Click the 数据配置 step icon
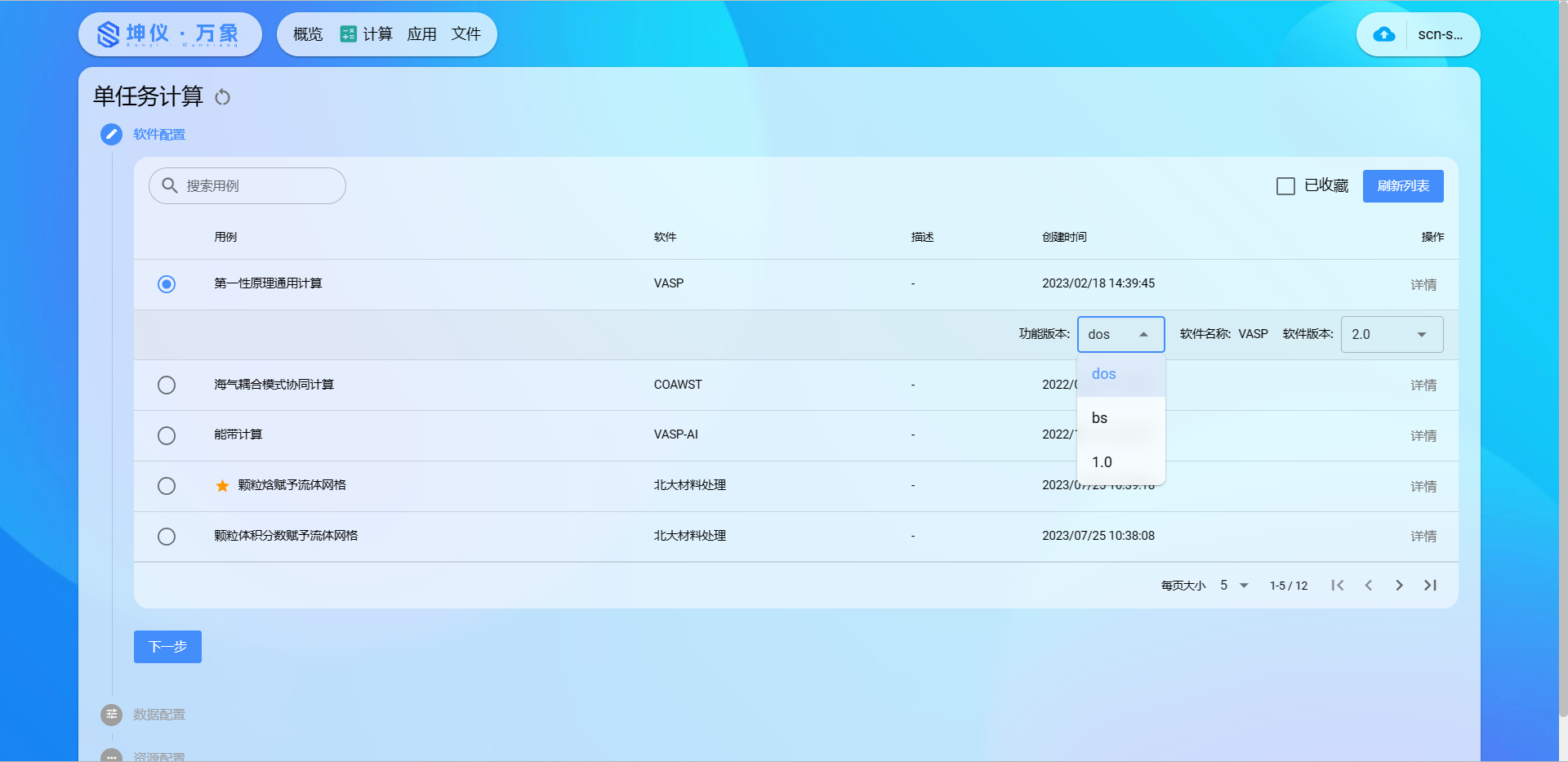 click(x=111, y=715)
